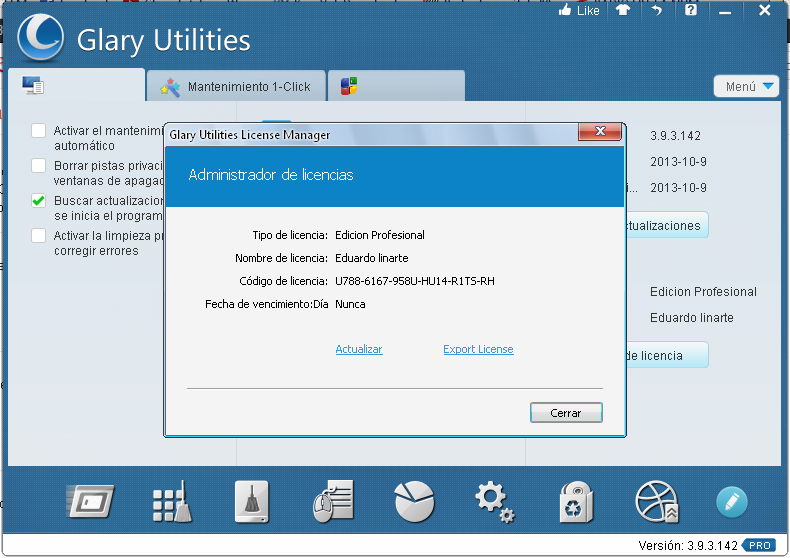Click the Like thumbs-up icon
The image size is (790, 558).
click(565, 10)
